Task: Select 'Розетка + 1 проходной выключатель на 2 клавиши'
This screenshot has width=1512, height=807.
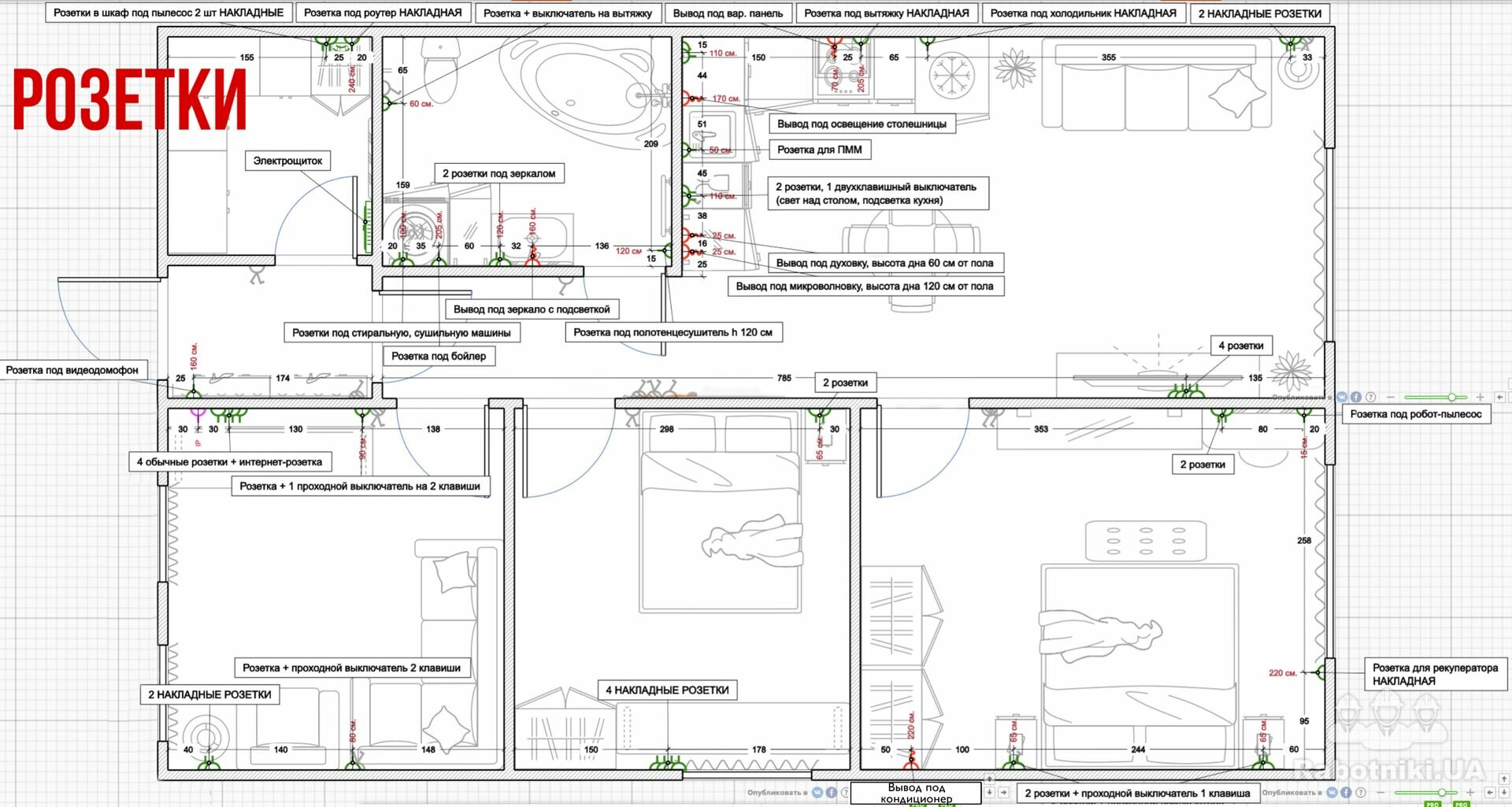Action: tap(360, 486)
